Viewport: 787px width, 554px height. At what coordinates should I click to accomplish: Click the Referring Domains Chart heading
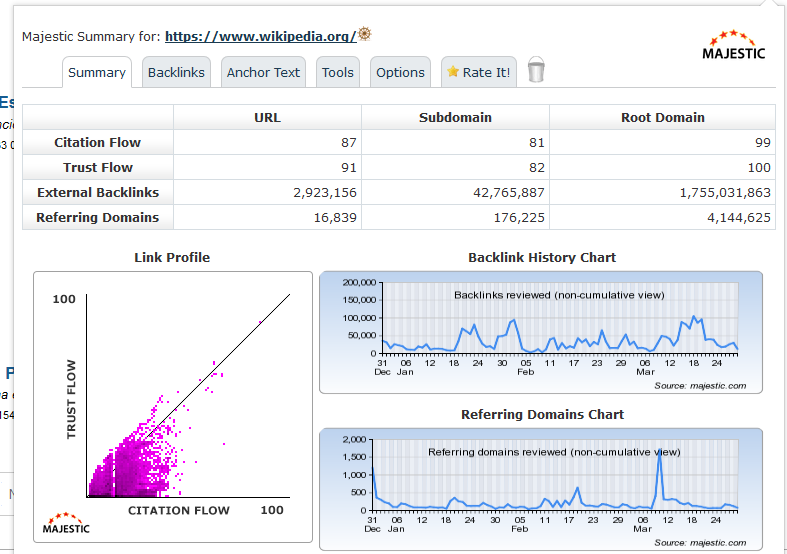[543, 414]
